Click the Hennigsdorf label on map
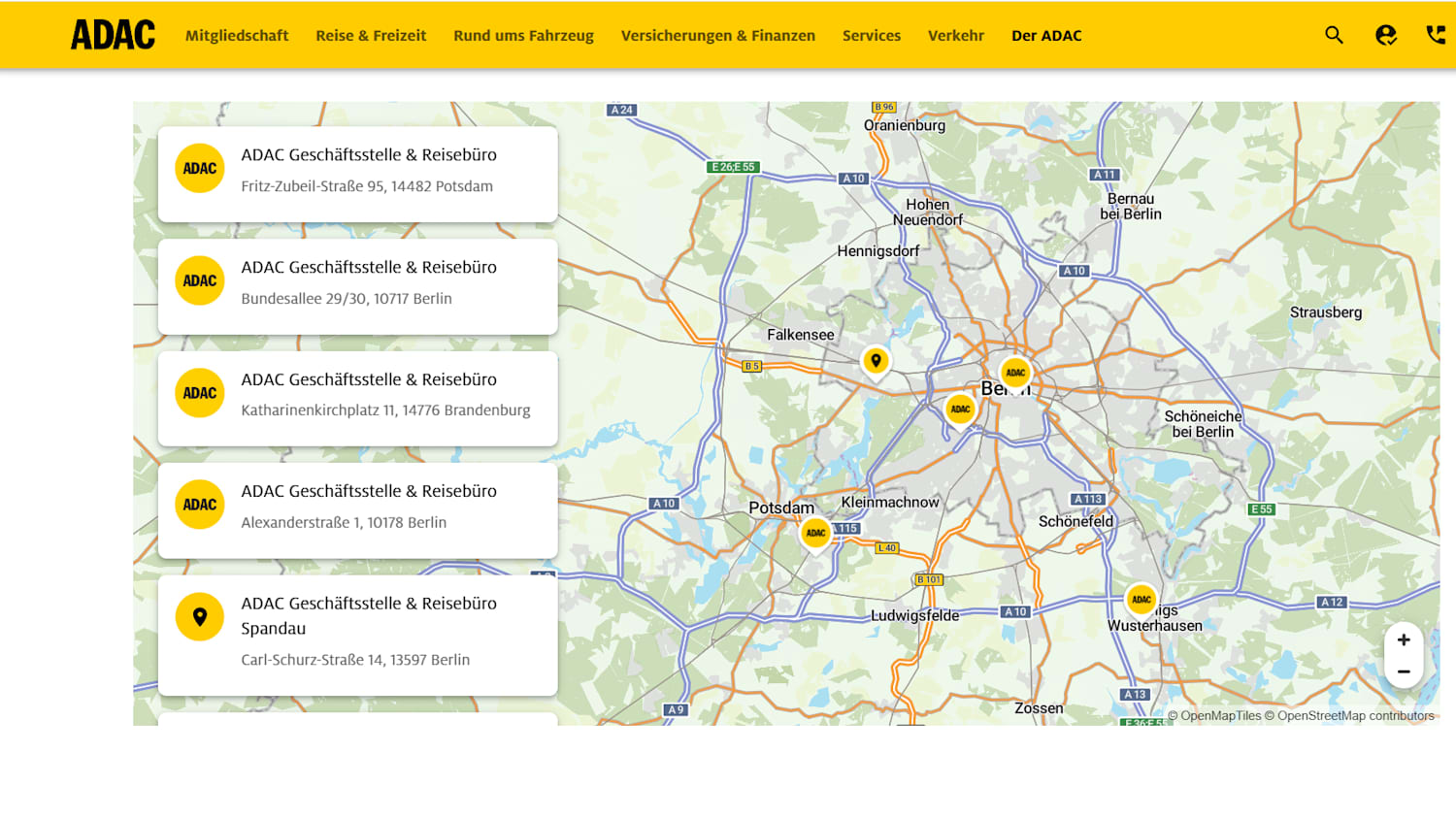Viewport: 1456px width, 819px height. [878, 251]
